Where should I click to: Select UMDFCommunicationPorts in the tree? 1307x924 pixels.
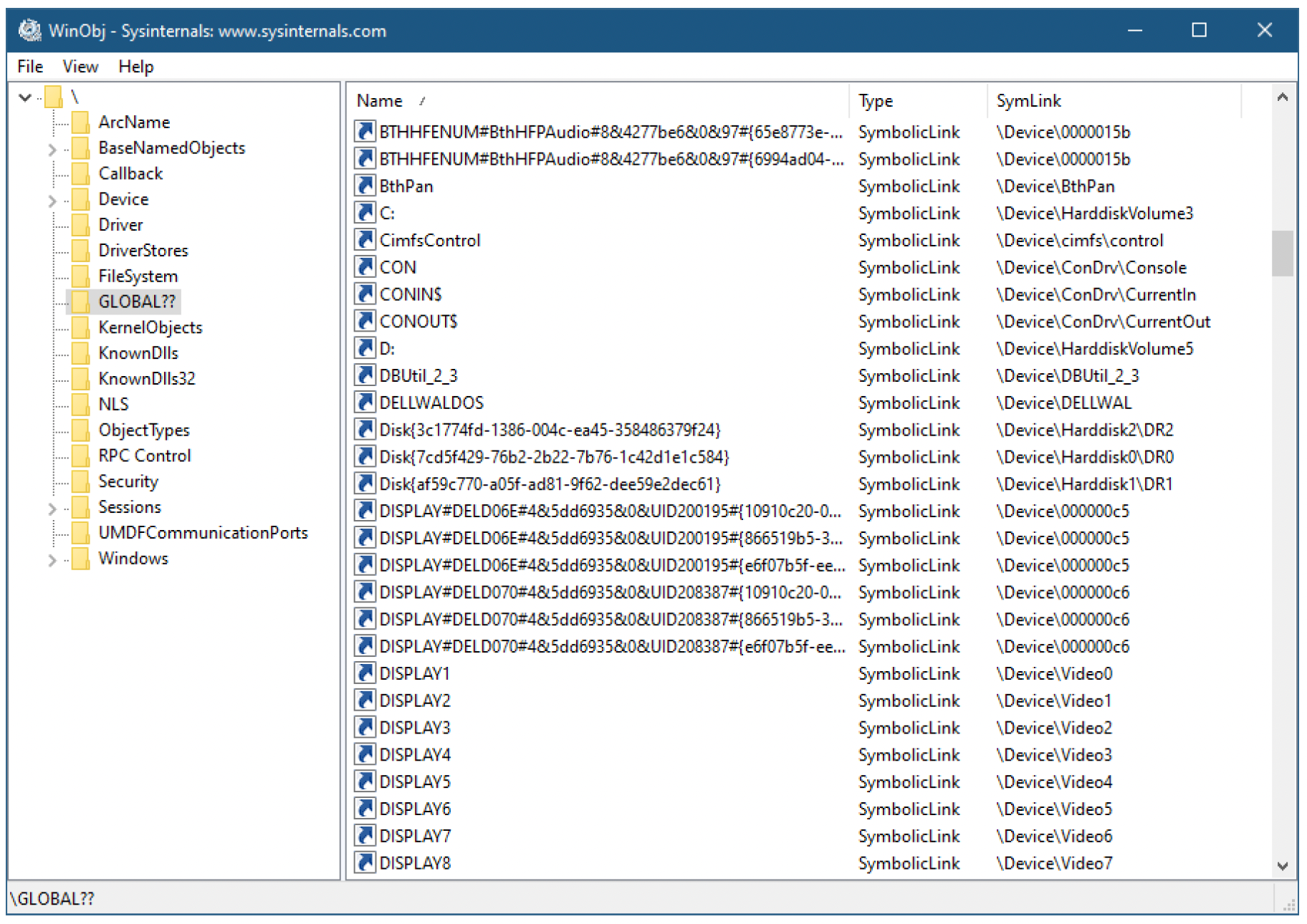point(204,533)
